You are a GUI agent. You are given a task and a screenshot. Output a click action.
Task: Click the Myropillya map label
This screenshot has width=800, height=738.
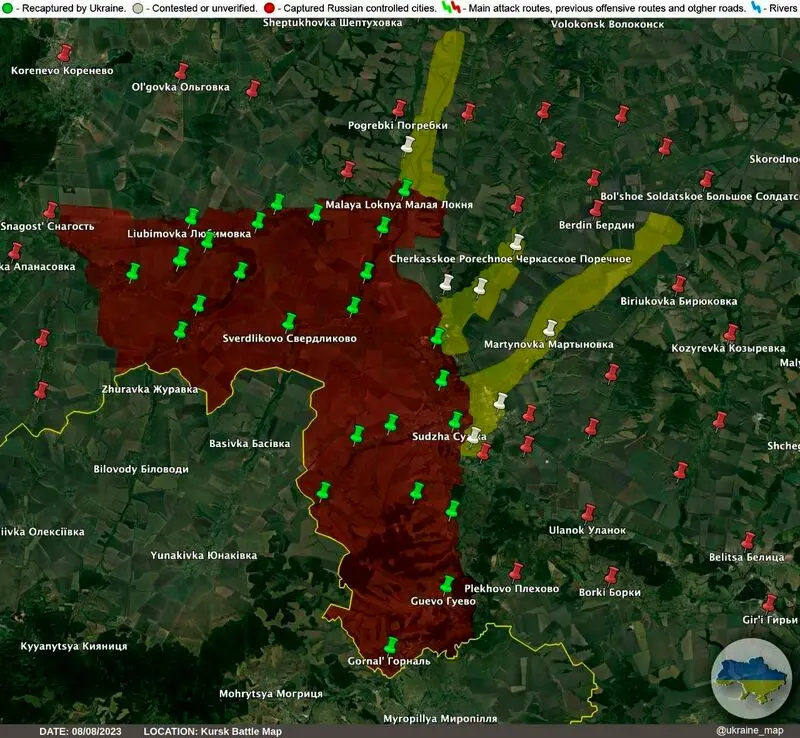pyautogui.click(x=440, y=719)
